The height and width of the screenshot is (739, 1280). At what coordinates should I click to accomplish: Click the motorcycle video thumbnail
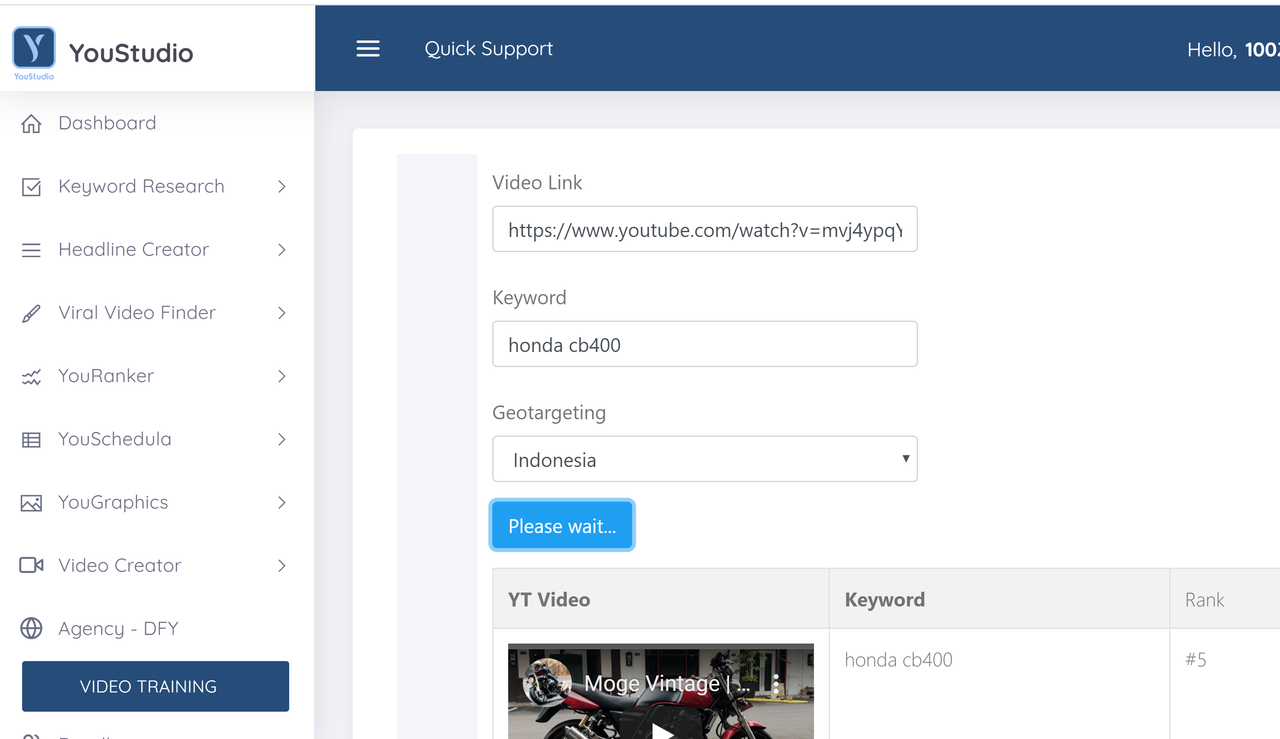(x=661, y=692)
